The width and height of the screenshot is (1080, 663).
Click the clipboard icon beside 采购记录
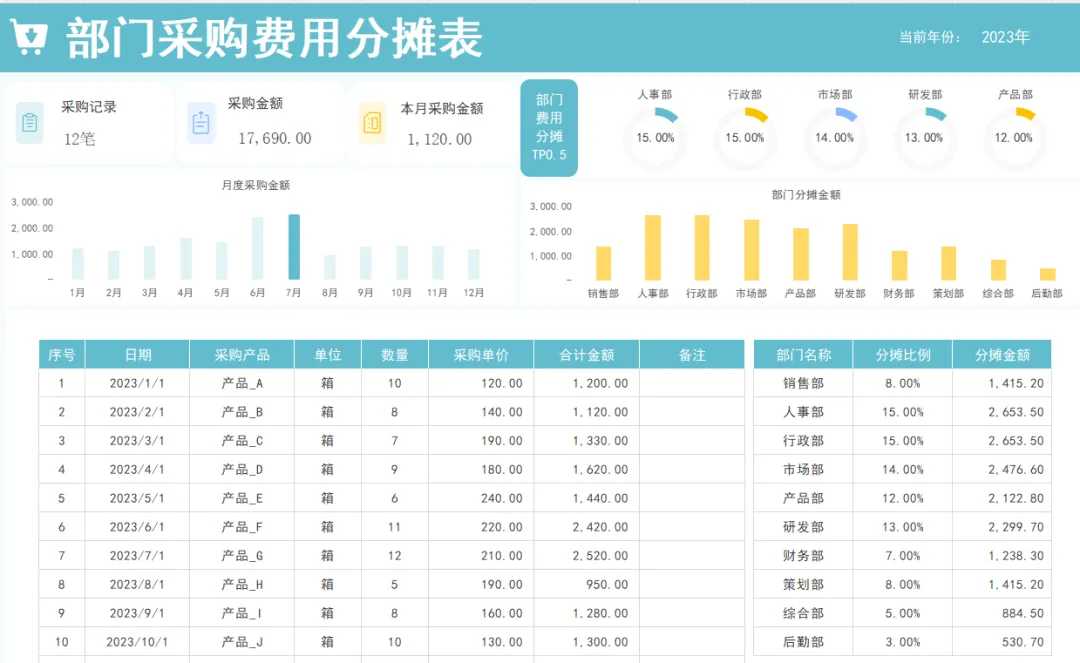coord(29,123)
